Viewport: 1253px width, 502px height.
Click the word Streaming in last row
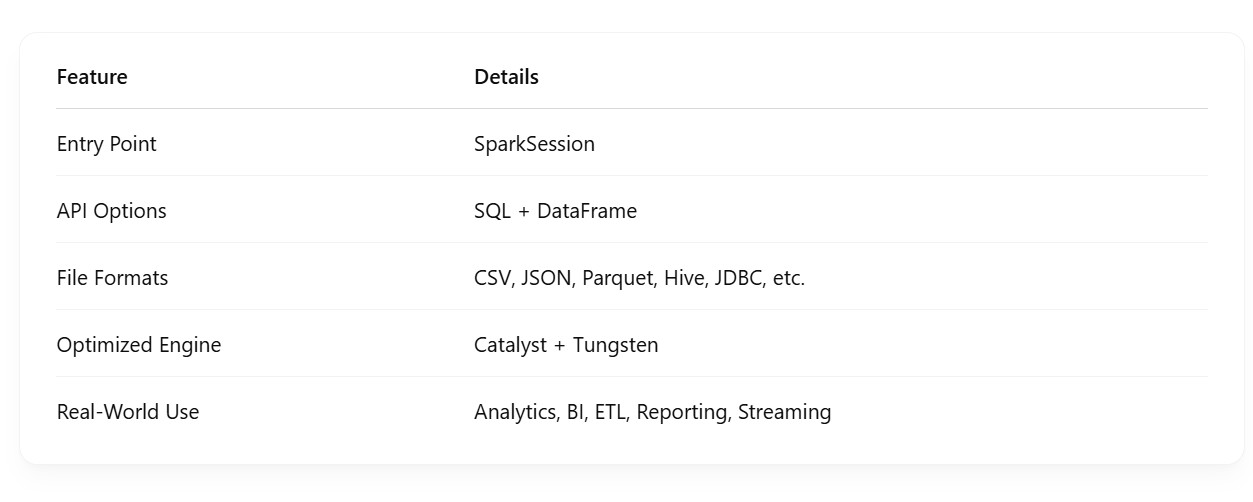(x=784, y=412)
